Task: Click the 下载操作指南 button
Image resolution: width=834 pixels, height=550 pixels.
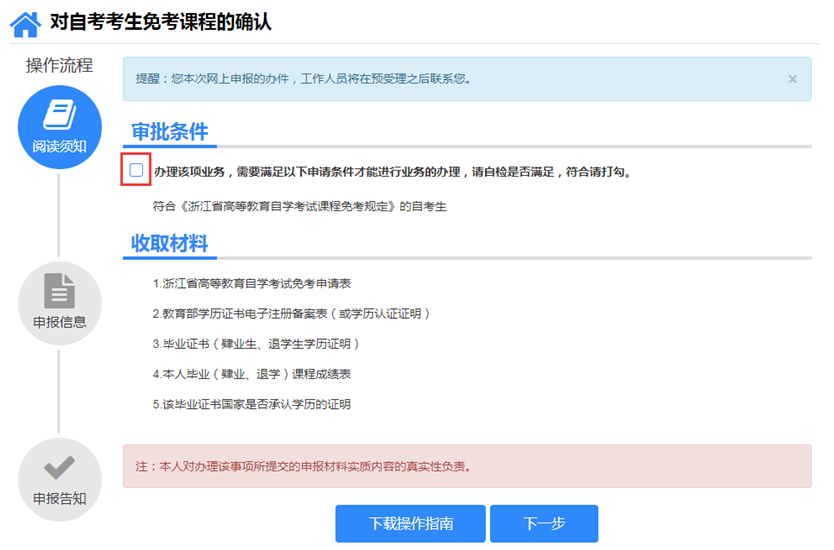Action: pos(410,524)
